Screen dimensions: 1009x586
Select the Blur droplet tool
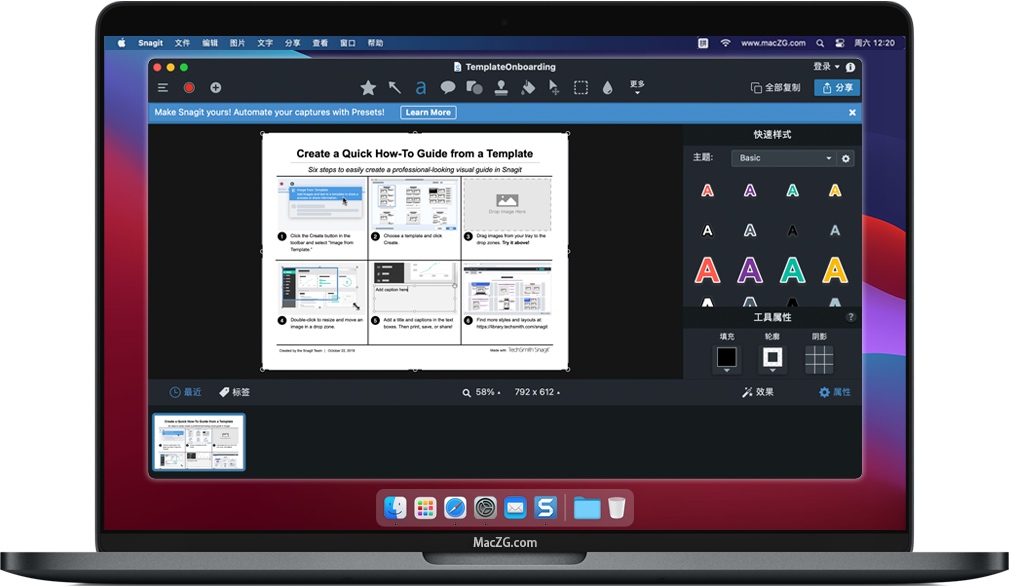[608, 87]
